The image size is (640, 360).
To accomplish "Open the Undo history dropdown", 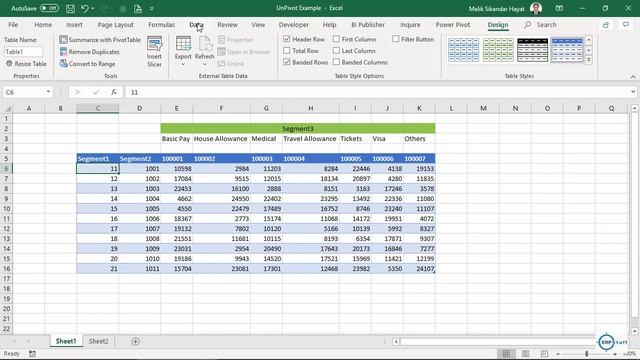I will [x=93, y=8].
